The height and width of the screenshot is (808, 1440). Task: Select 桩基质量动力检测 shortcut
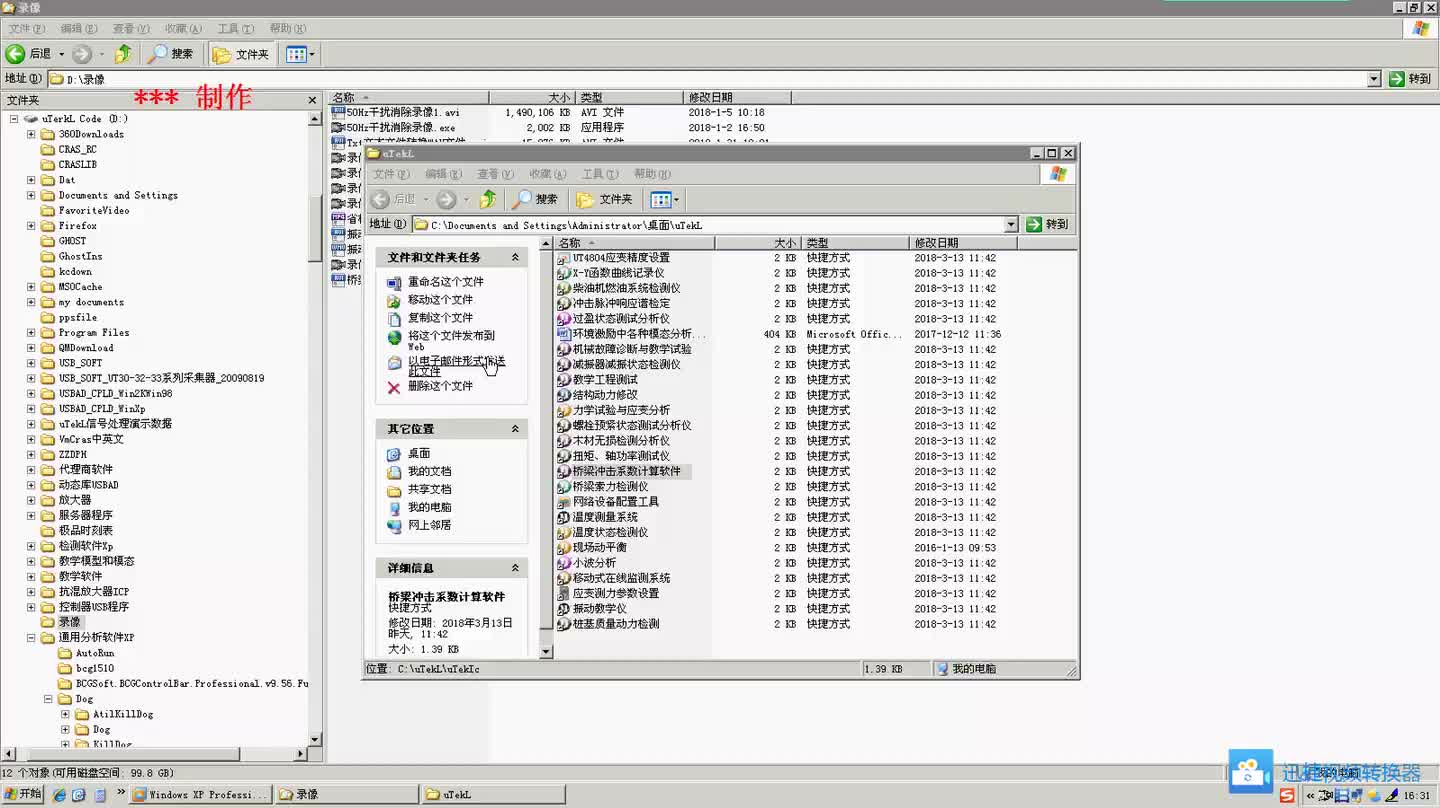(608, 624)
